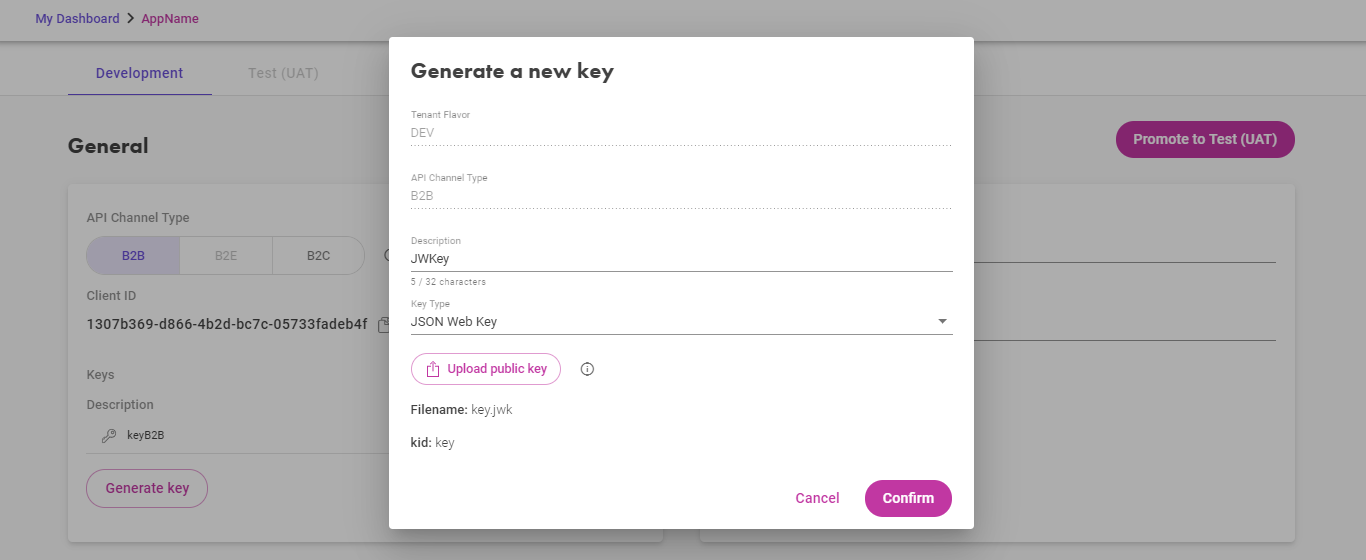The height and width of the screenshot is (560, 1366).
Task: Switch to the Test (UAT) tab
Action: (283, 73)
